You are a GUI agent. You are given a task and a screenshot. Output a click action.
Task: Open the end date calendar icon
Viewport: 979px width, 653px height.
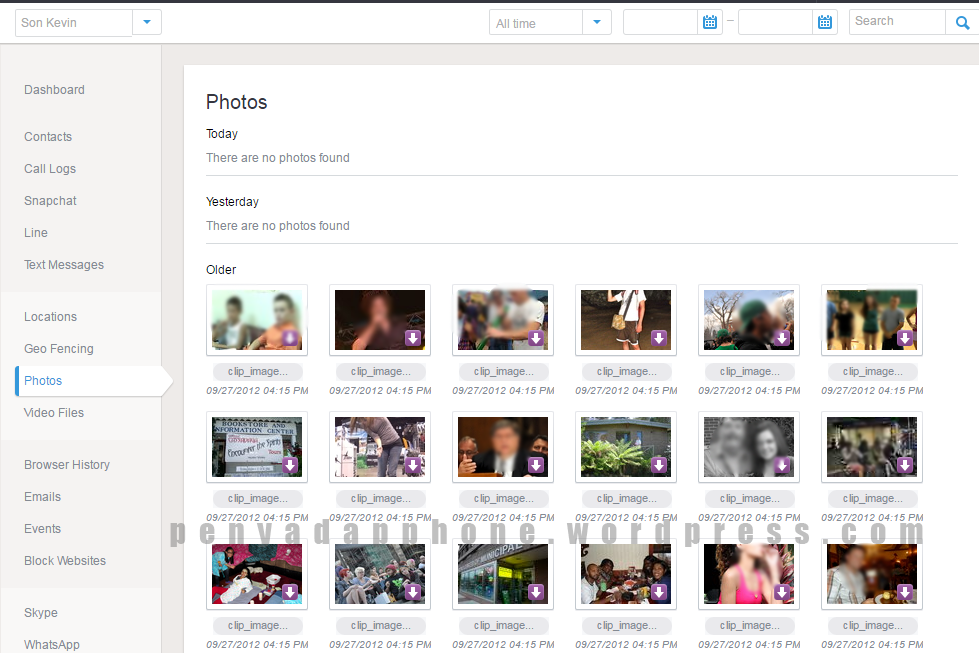[x=825, y=22]
